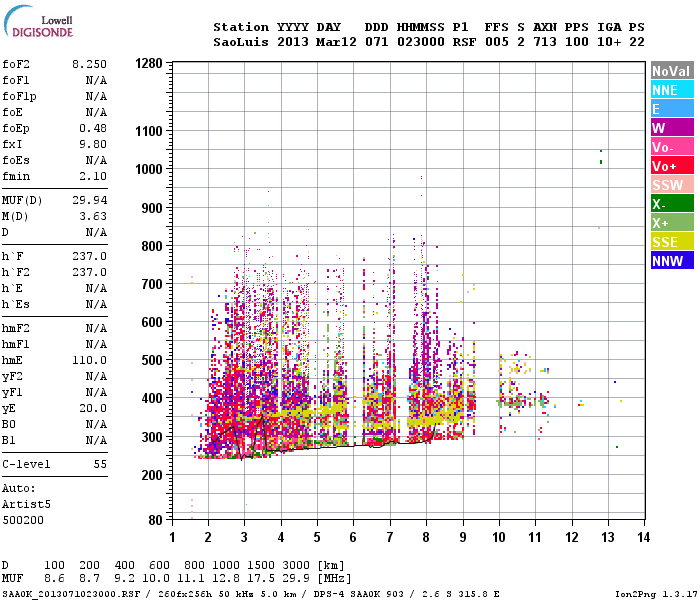Viewport: 700px width, 600px height.
Task: Click the green echo points near 13 MHz top
Action: pos(601,157)
